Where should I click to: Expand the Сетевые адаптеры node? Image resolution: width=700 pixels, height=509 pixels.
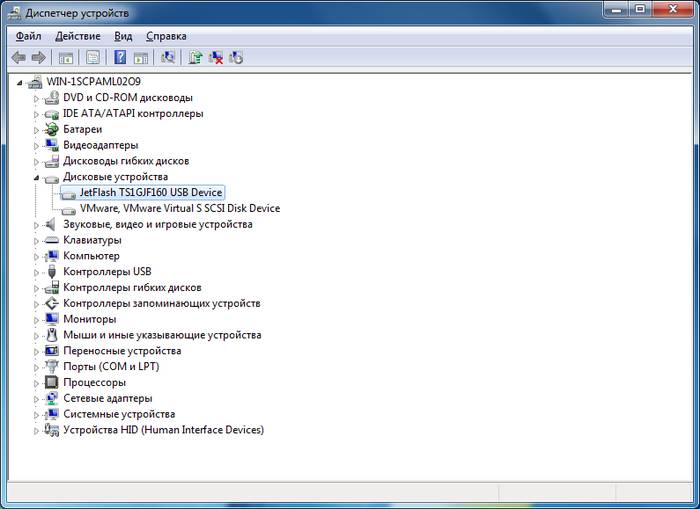tap(37, 398)
